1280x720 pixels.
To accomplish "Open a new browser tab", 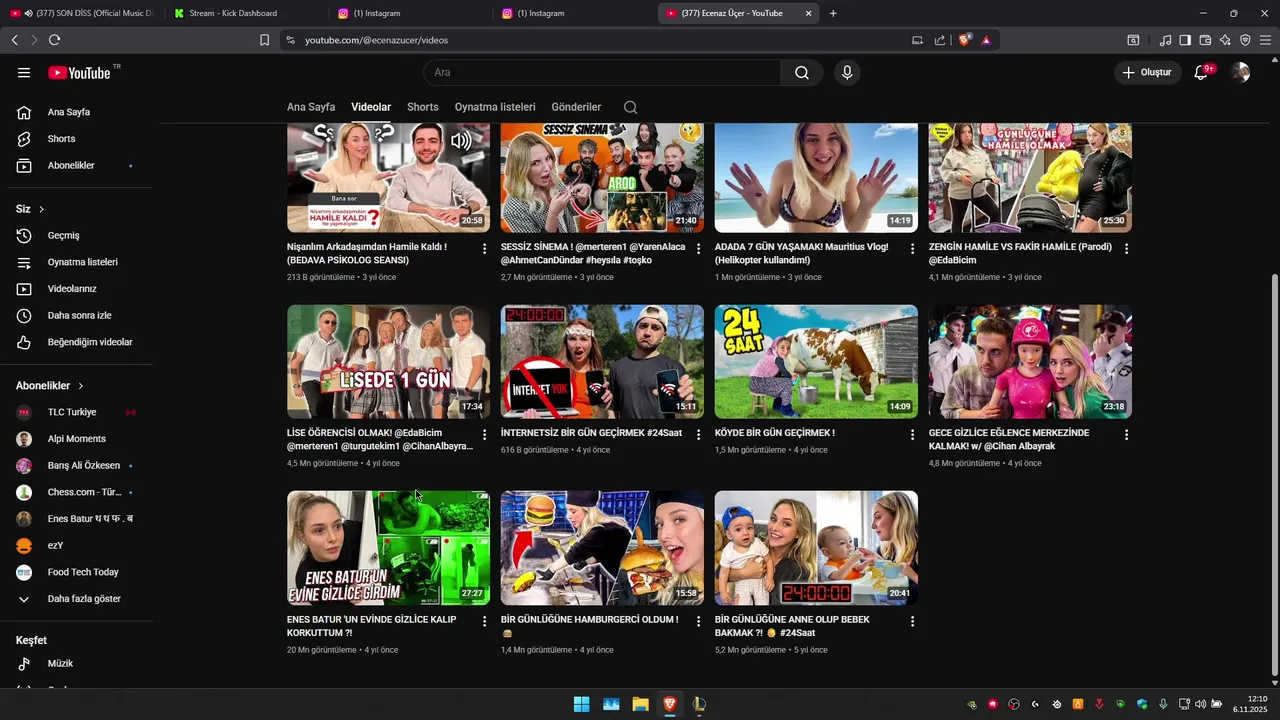I will (833, 13).
